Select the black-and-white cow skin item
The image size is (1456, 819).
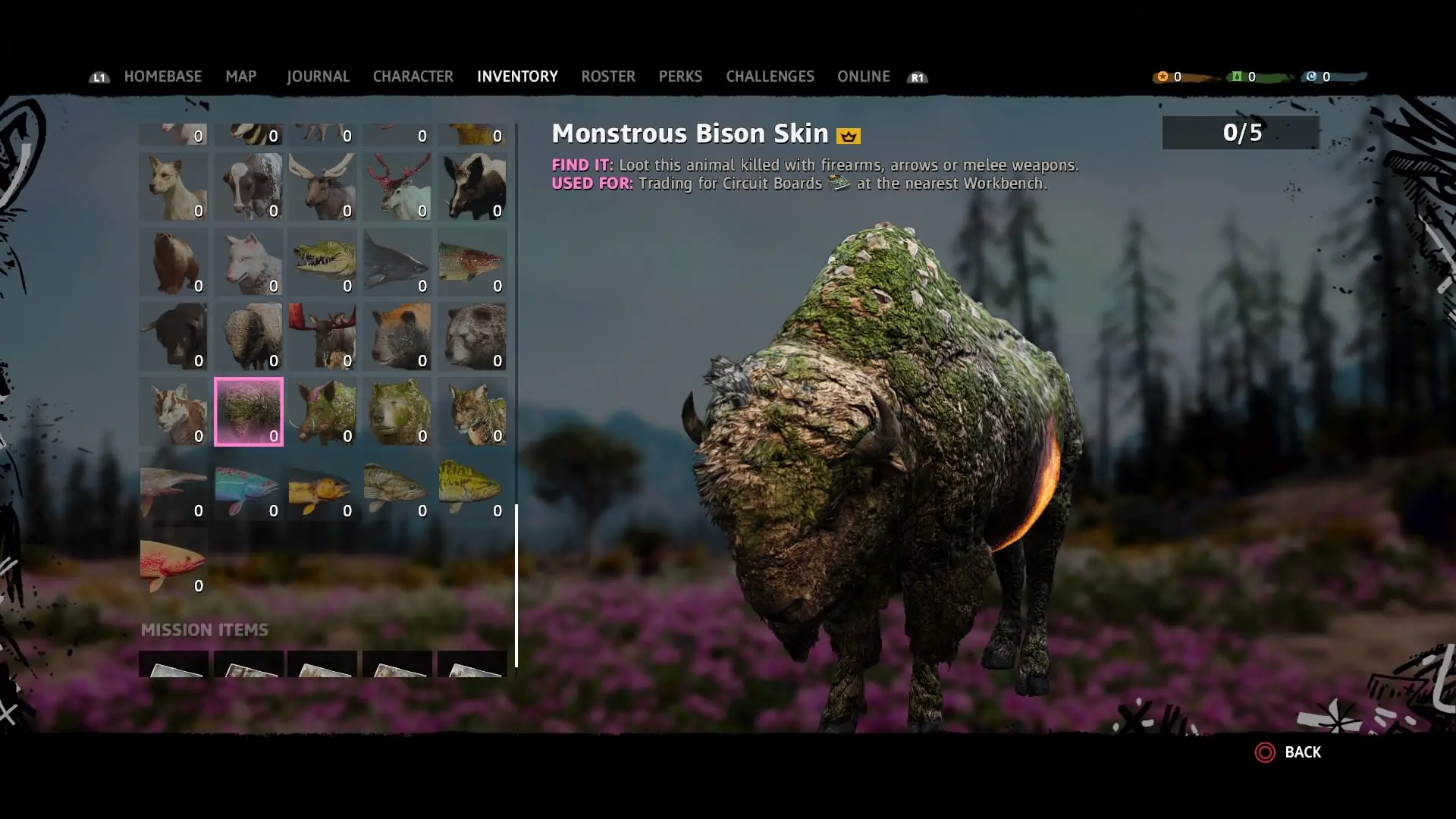pos(249,187)
